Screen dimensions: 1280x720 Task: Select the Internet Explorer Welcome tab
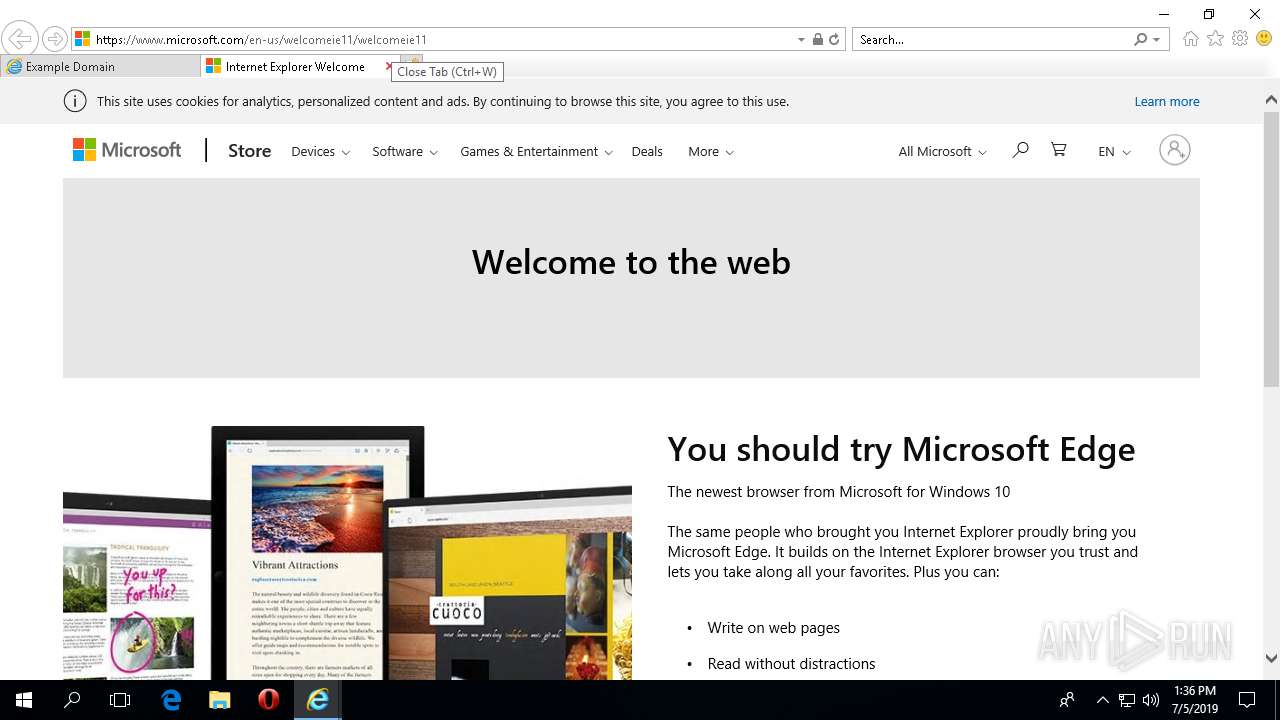[x=294, y=66]
